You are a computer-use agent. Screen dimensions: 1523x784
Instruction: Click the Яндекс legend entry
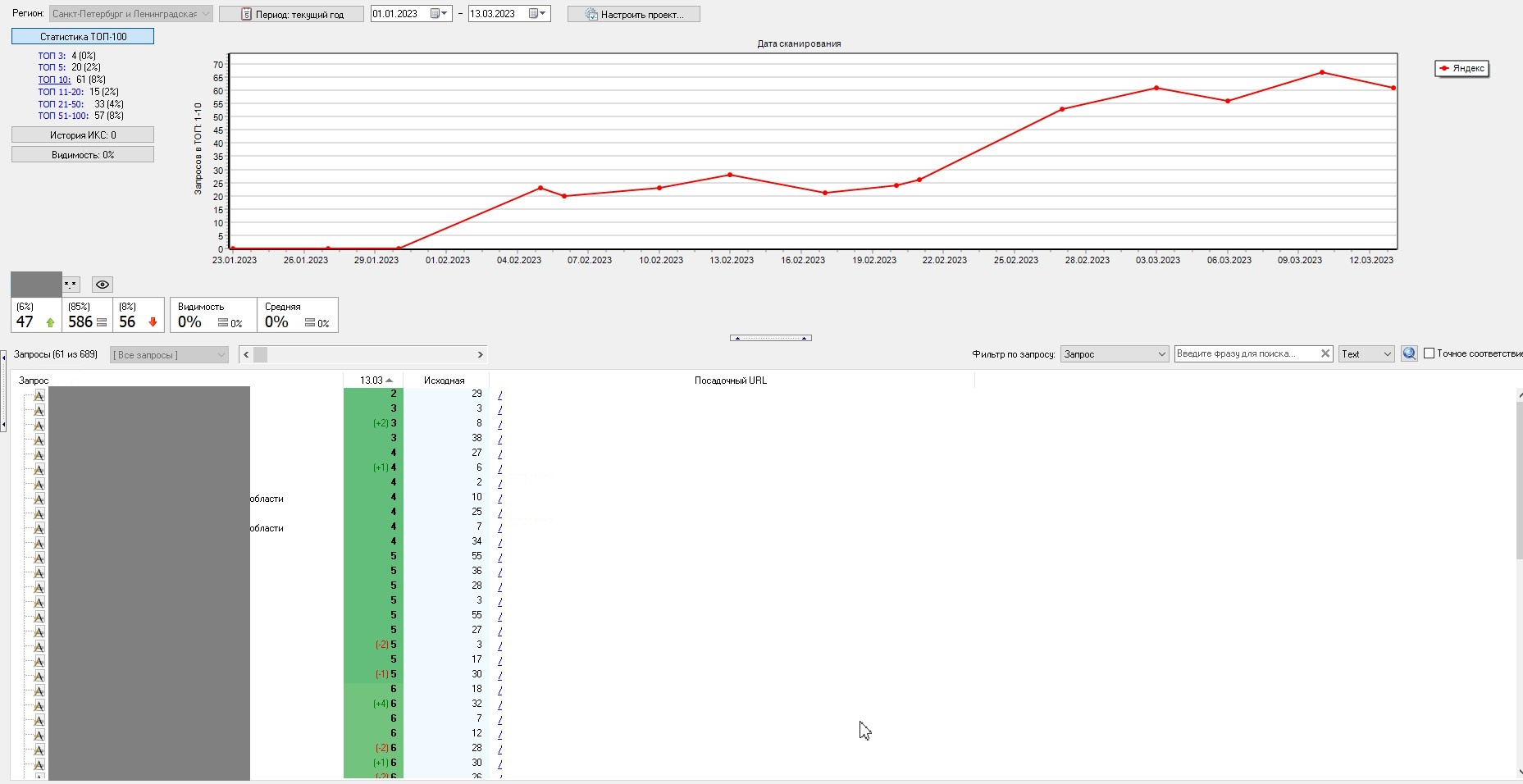1461,68
